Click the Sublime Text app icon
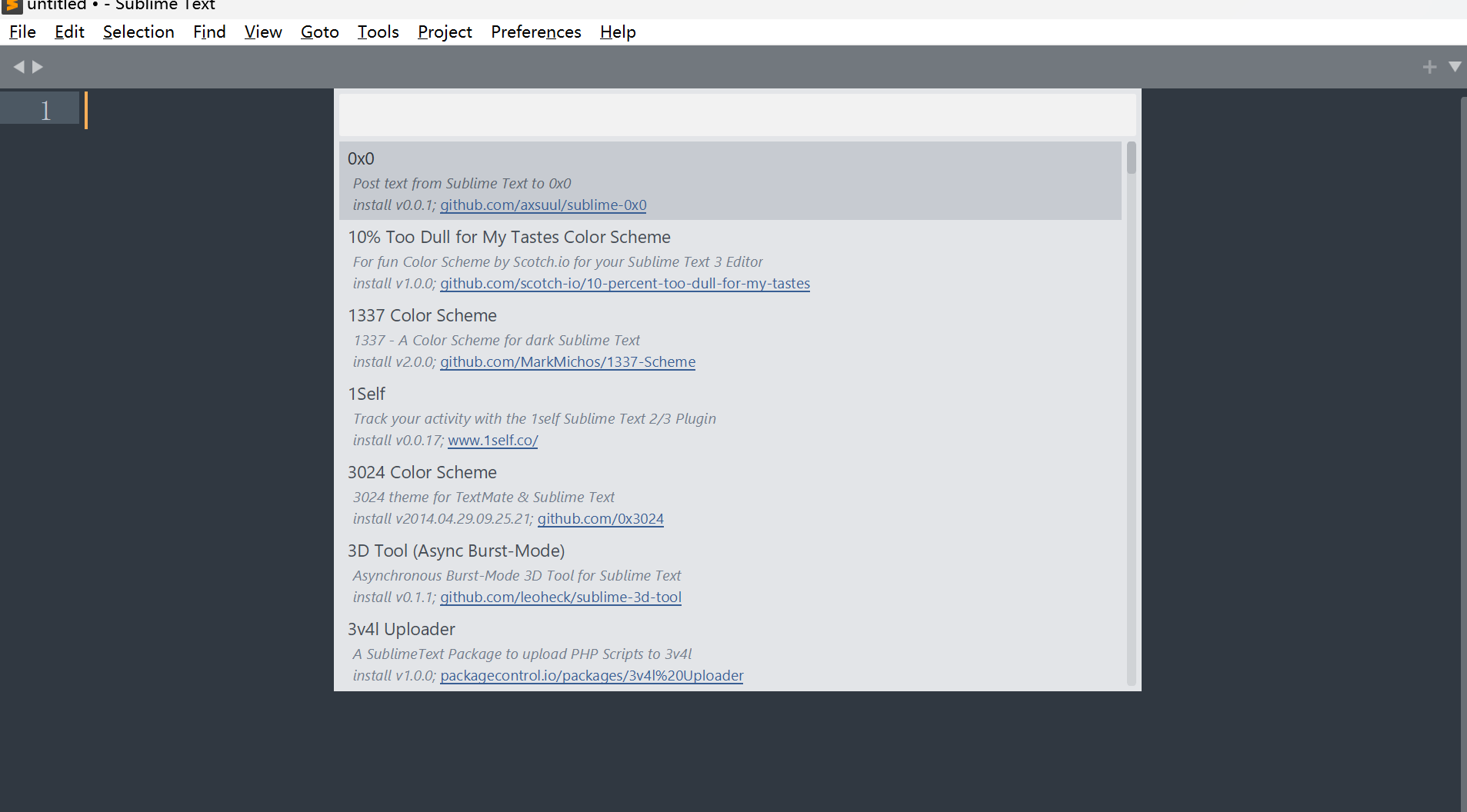Image resolution: width=1467 pixels, height=812 pixels. [12, 5]
